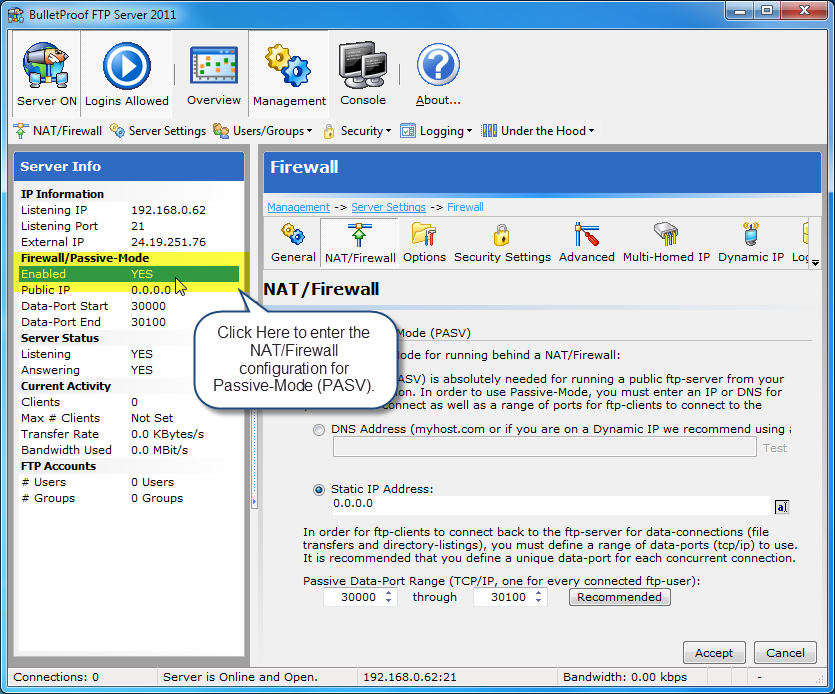
Task: Click the Cancel button
Action: click(x=785, y=652)
